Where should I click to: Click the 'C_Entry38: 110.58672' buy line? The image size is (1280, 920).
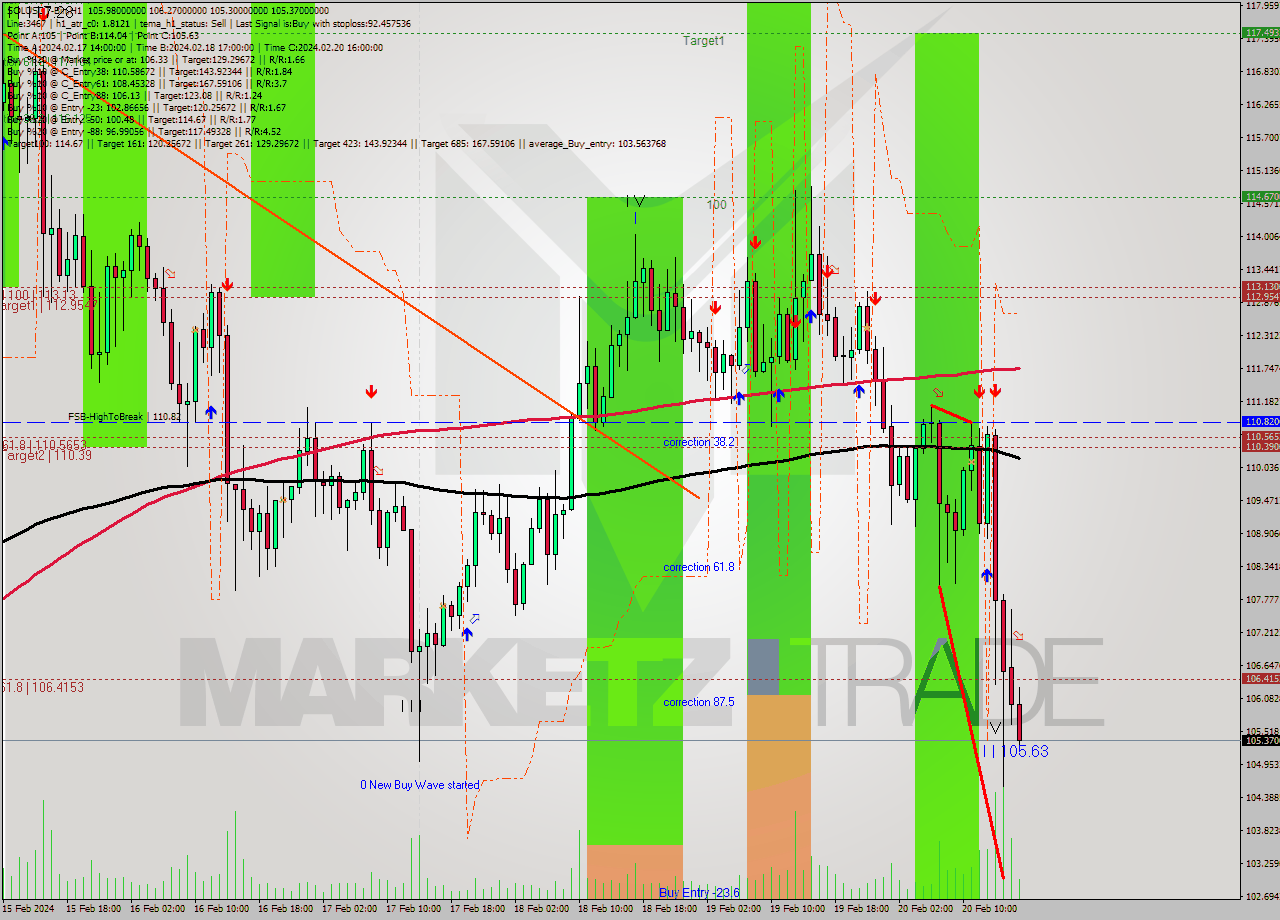pos(148,71)
